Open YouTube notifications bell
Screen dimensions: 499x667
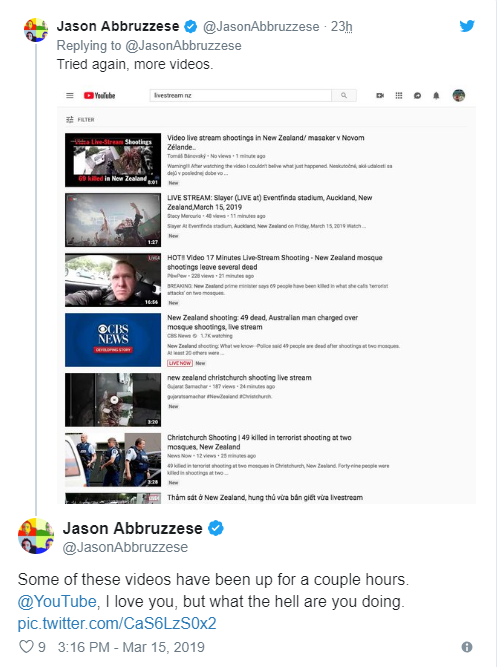[x=436, y=96]
